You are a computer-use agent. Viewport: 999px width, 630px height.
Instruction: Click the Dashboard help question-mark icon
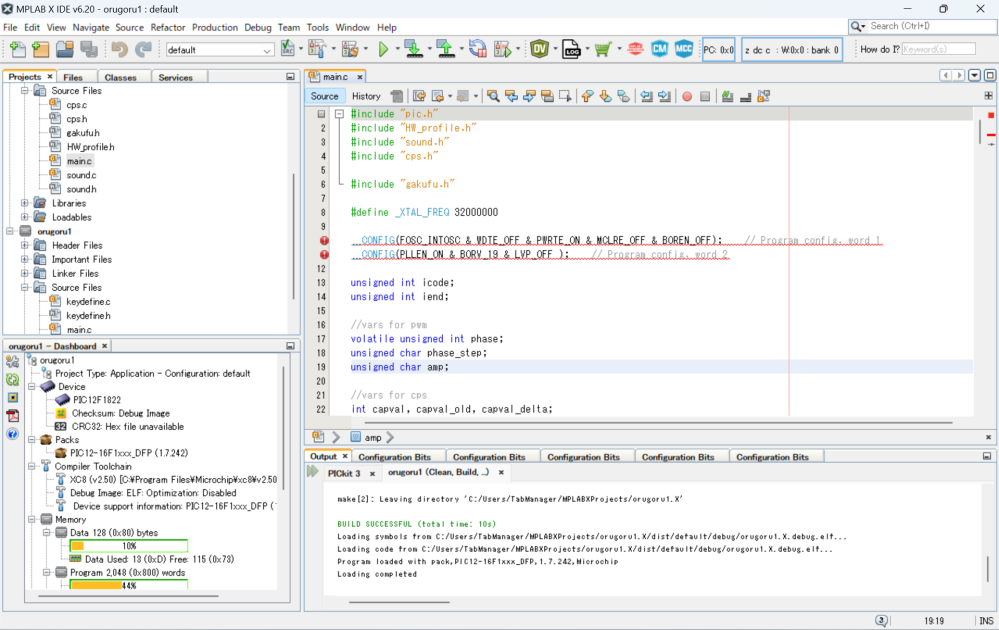click(x=13, y=434)
